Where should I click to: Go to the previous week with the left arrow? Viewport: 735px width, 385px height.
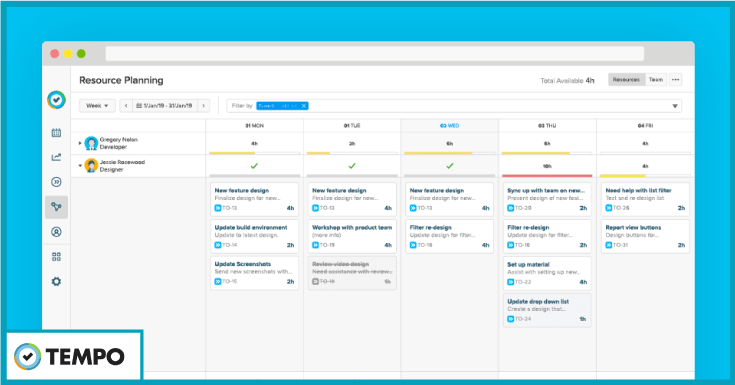[126, 106]
